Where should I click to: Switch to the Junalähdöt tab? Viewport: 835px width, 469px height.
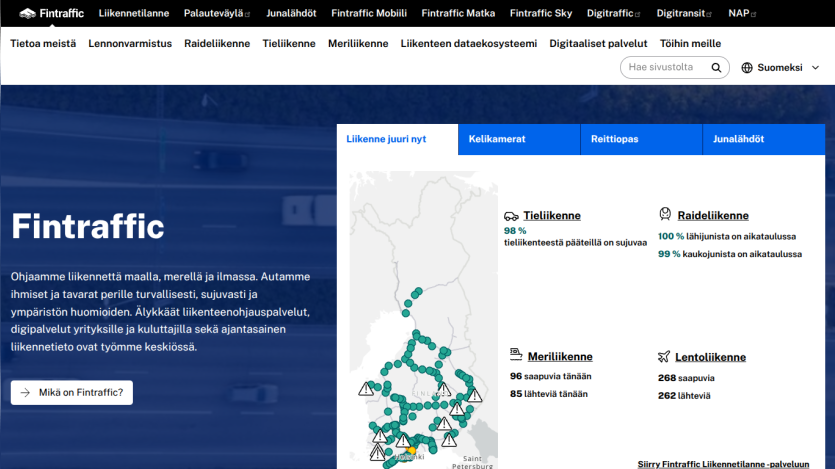click(764, 139)
